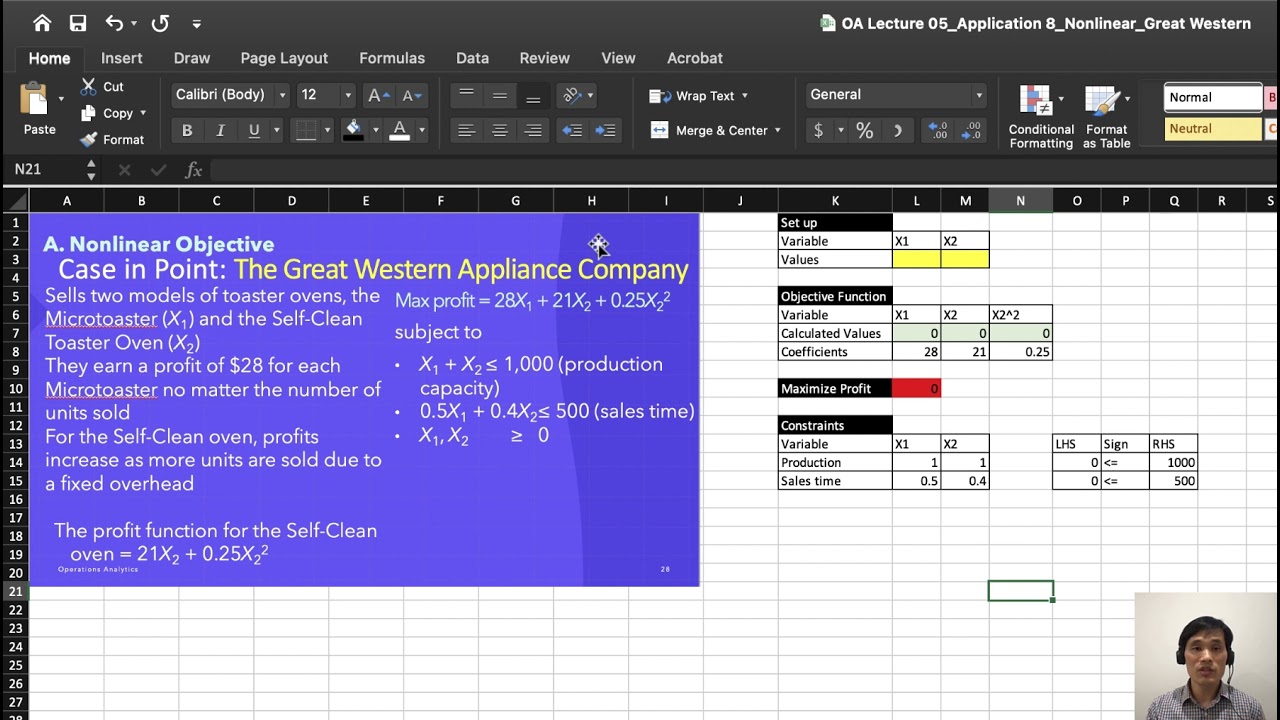This screenshot has width=1280, height=720.
Task: Apply the Neutral cell style
Action: [1213, 129]
